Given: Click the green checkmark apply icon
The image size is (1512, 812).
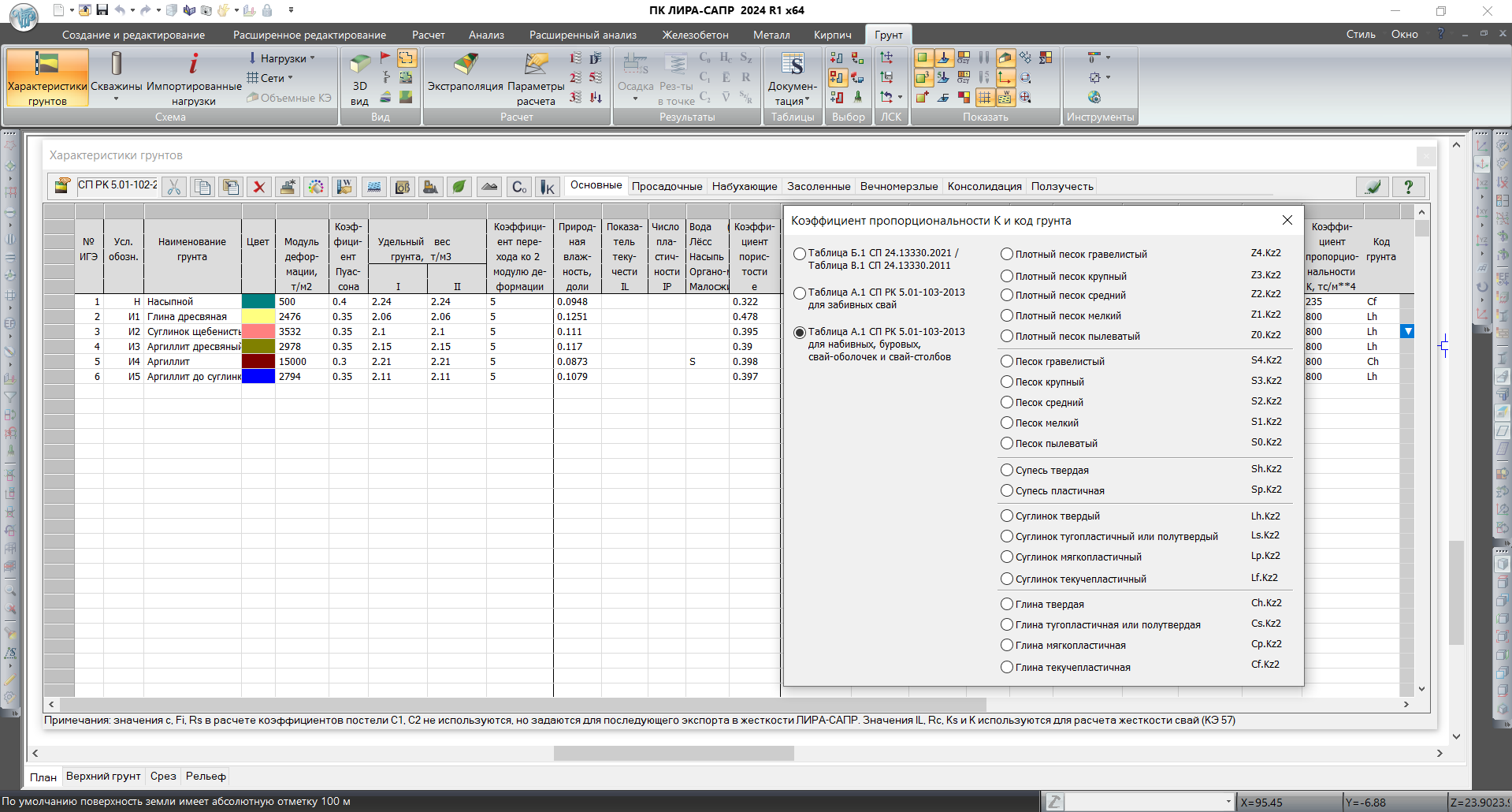Looking at the screenshot, I should pos(1373,187).
